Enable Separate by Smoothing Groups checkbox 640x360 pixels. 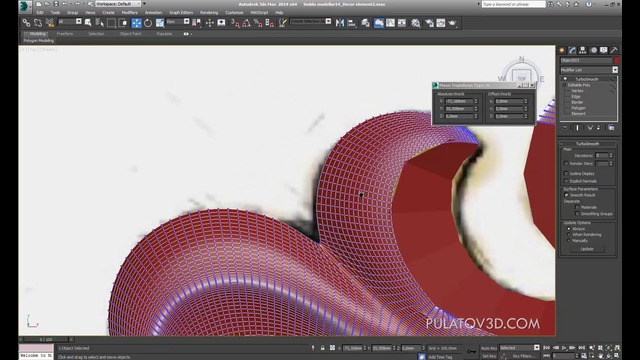click(x=577, y=213)
